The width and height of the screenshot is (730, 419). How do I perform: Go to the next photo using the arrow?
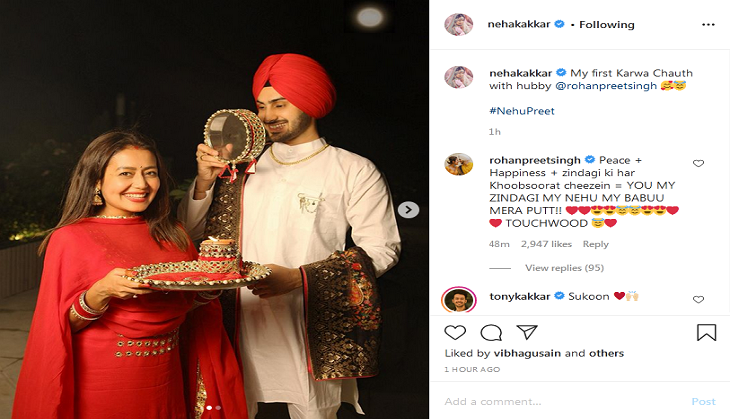[408, 210]
